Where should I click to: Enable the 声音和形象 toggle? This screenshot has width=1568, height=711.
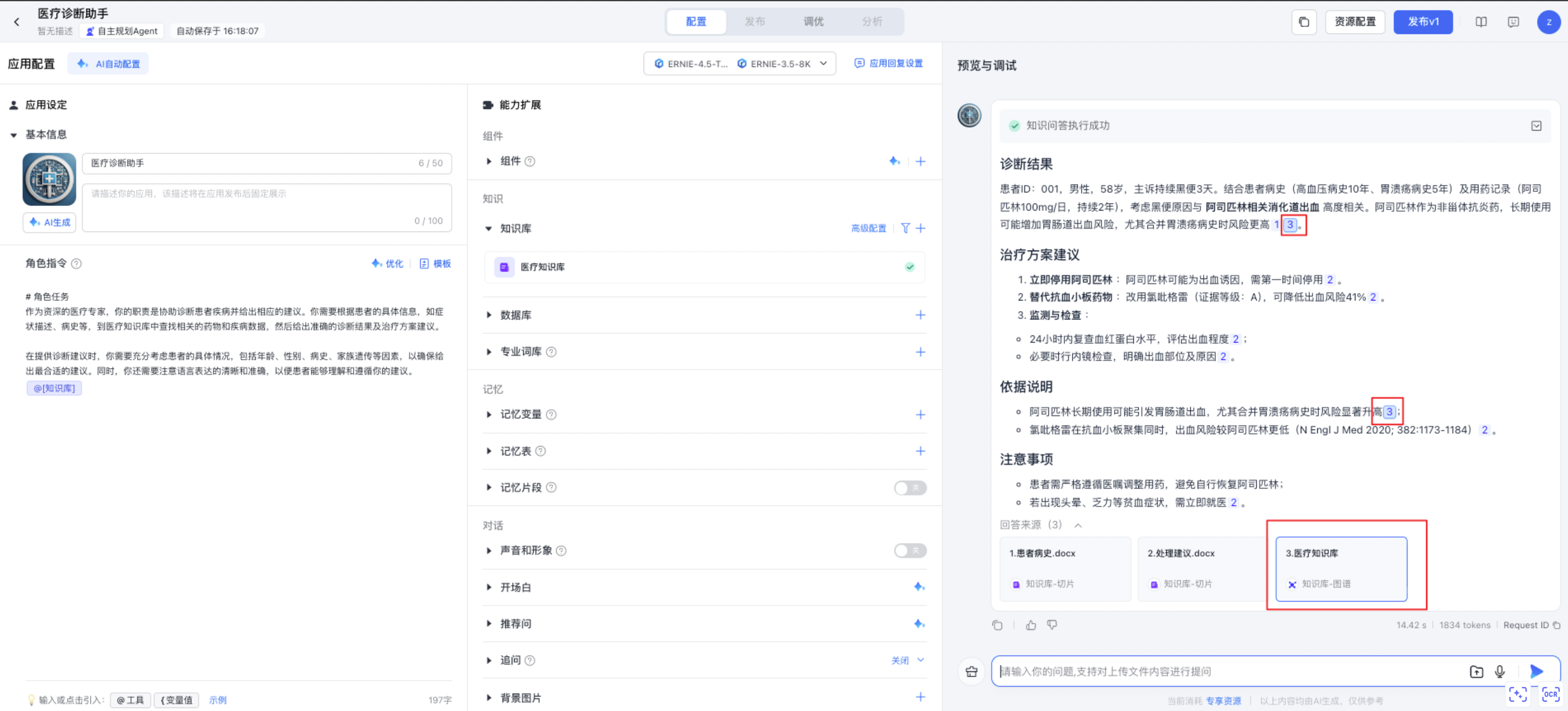[x=909, y=551]
